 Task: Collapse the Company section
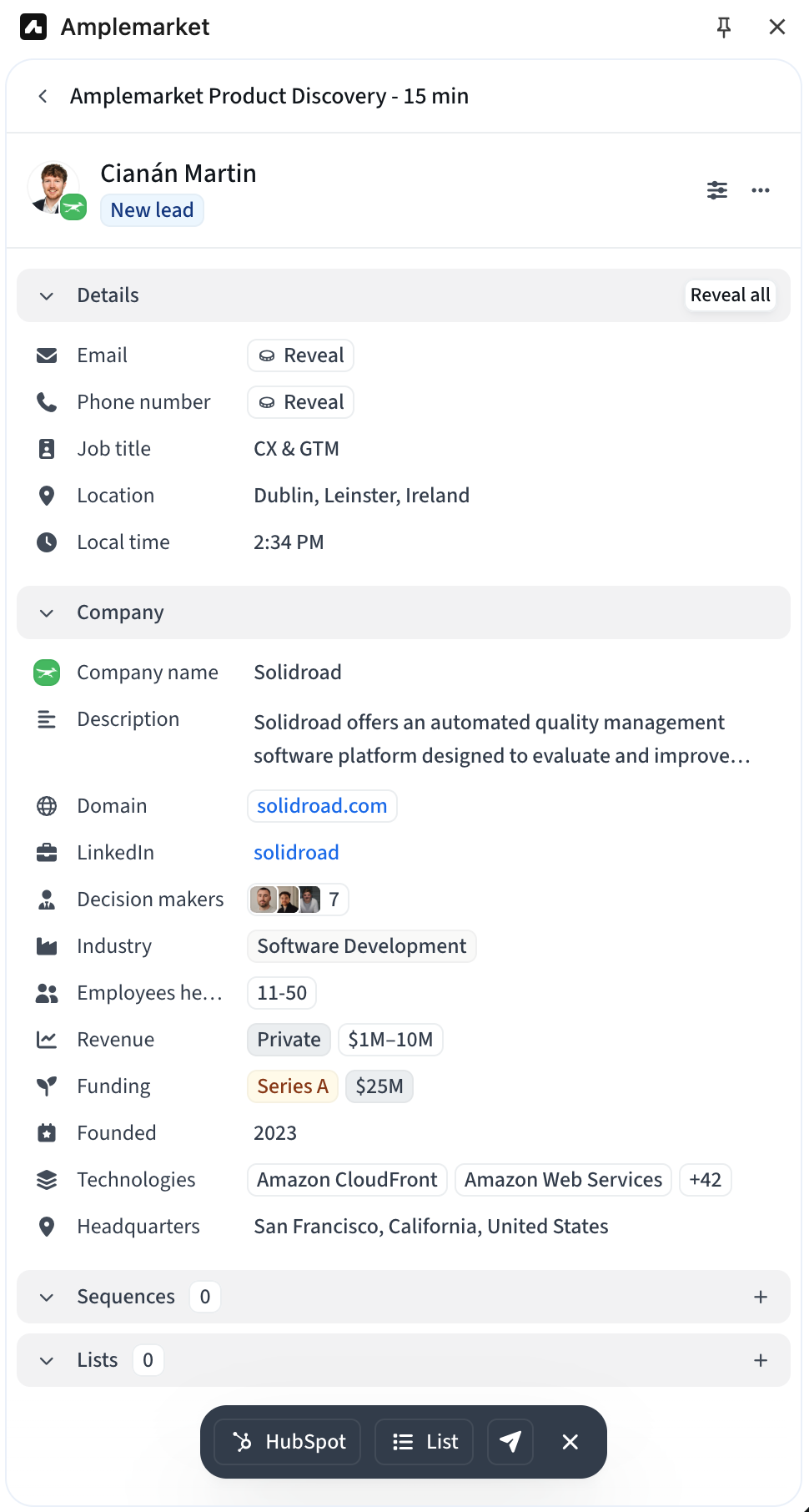pyautogui.click(x=47, y=612)
